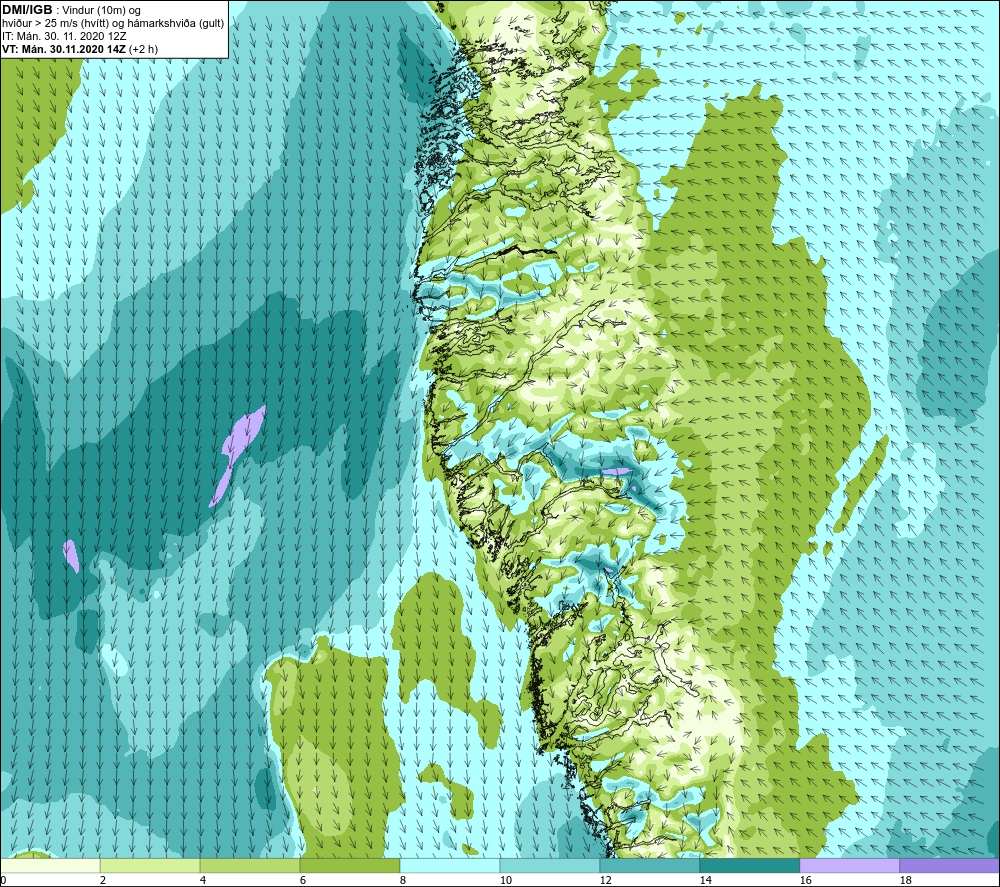Select the 8–10 m/s pale cyan legend swatch

[450, 865]
